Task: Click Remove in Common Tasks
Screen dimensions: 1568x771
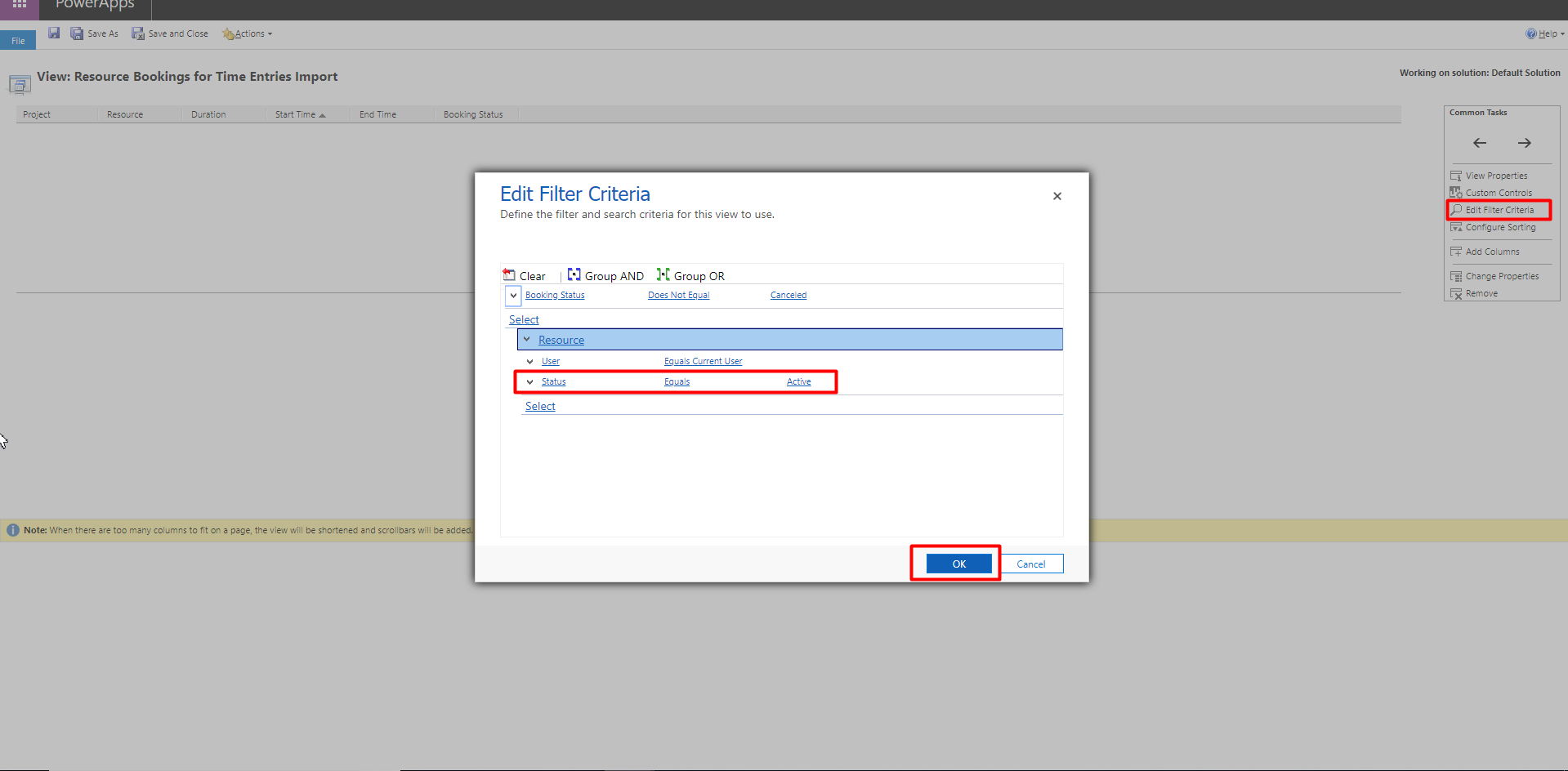Action: [1474, 293]
